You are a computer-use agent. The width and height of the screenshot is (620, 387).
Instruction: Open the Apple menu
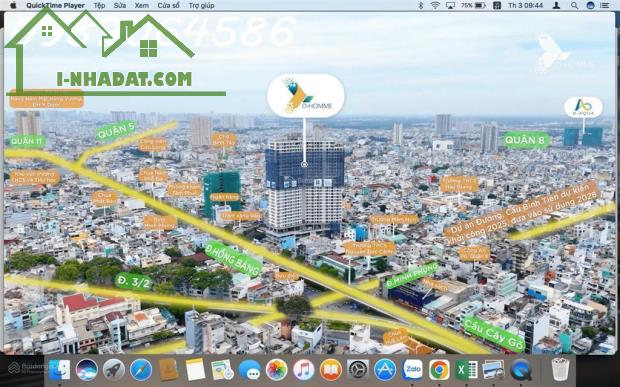click(13, 5)
